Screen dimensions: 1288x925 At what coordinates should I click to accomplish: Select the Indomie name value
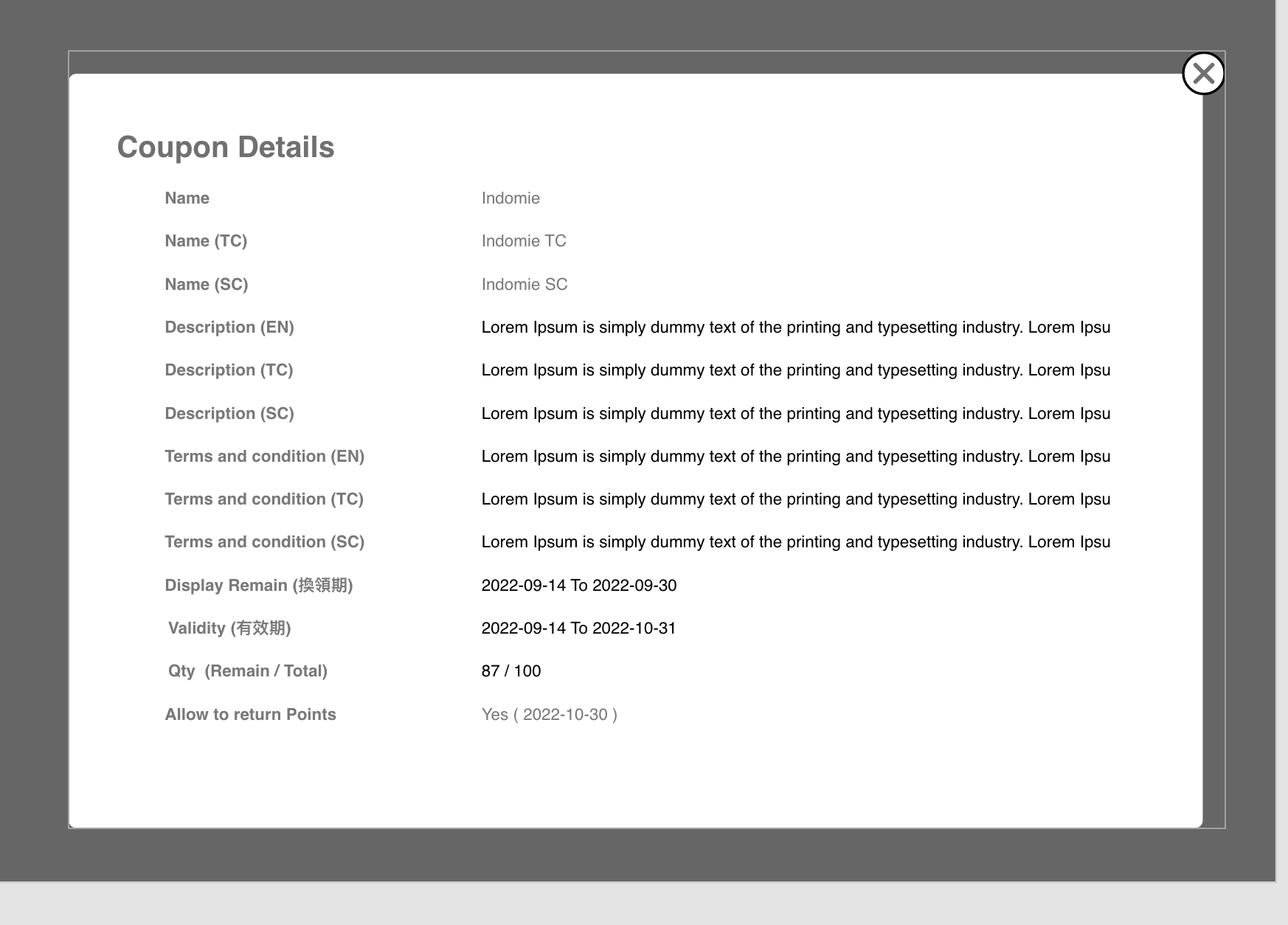tap(510, 198)
